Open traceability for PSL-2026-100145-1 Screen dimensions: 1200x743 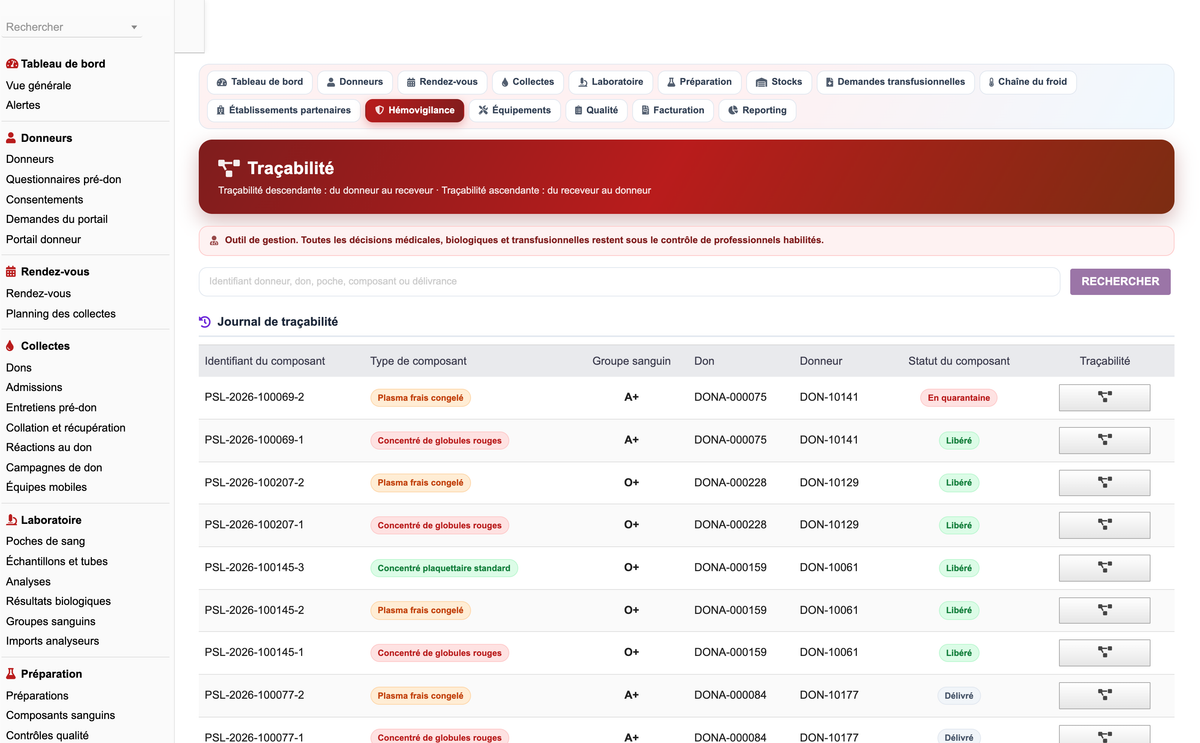pos(1104,653)
